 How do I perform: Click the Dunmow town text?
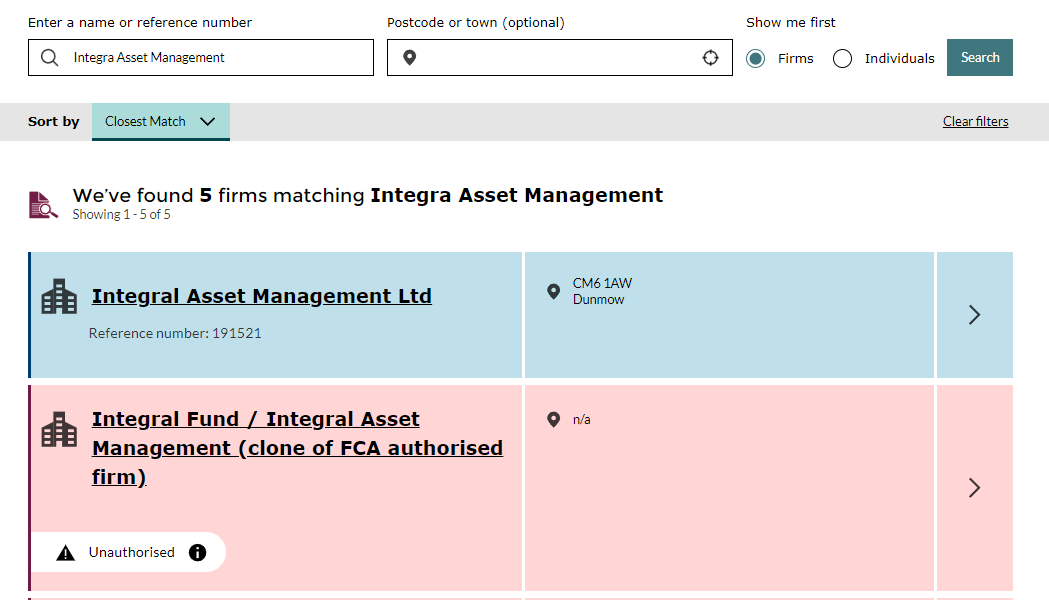[598, 300]
